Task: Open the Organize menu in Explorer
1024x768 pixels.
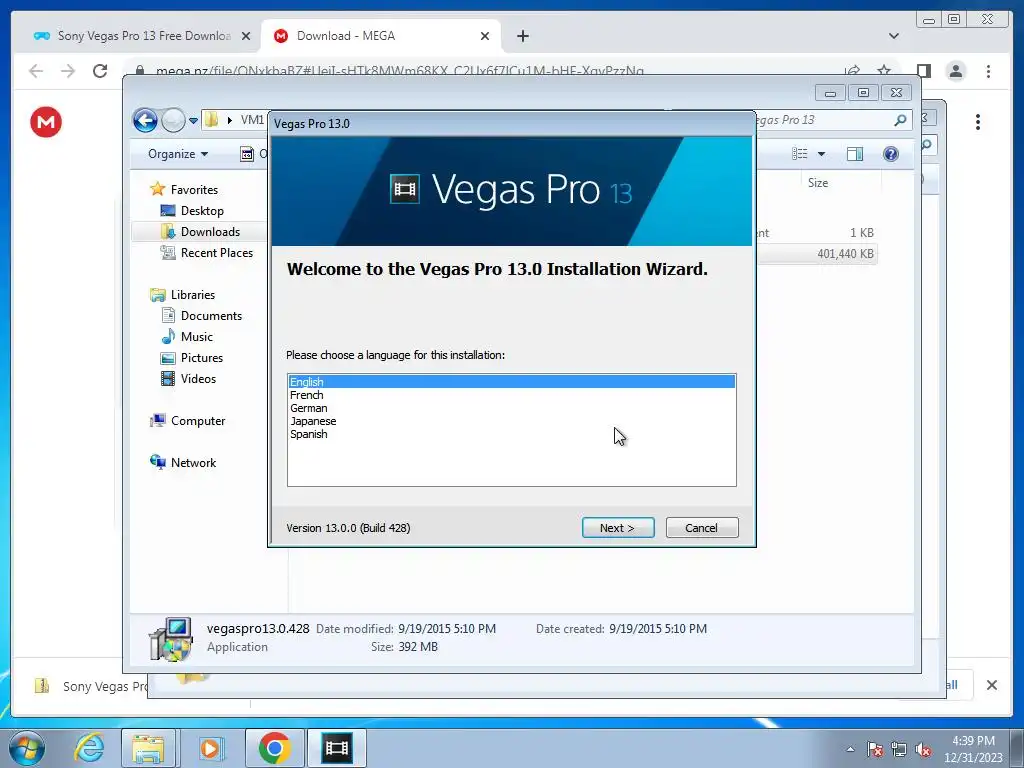Action: tap(178, 153)
